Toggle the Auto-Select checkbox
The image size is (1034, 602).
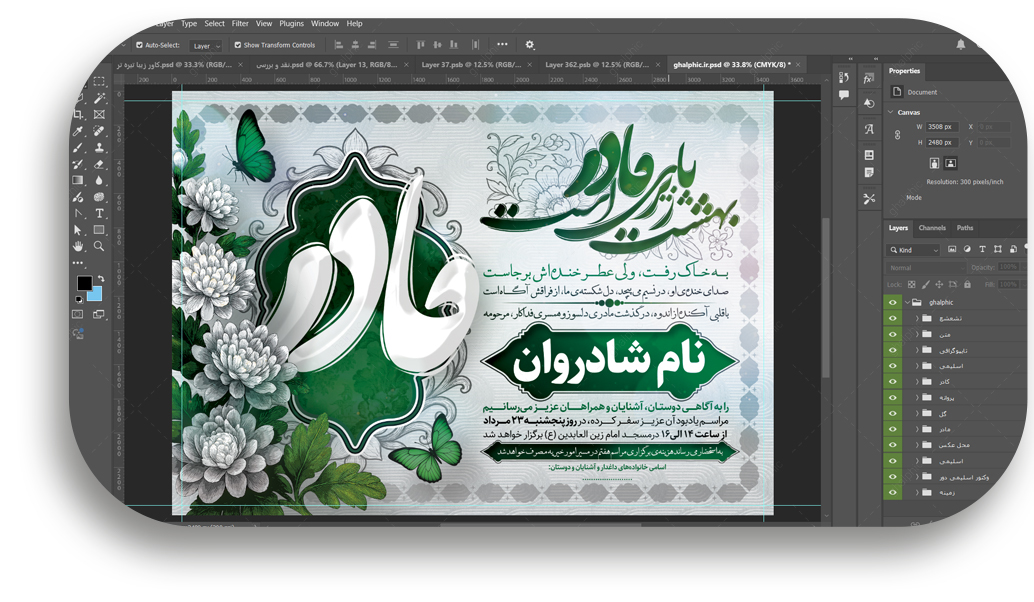[x=139, y=45]
